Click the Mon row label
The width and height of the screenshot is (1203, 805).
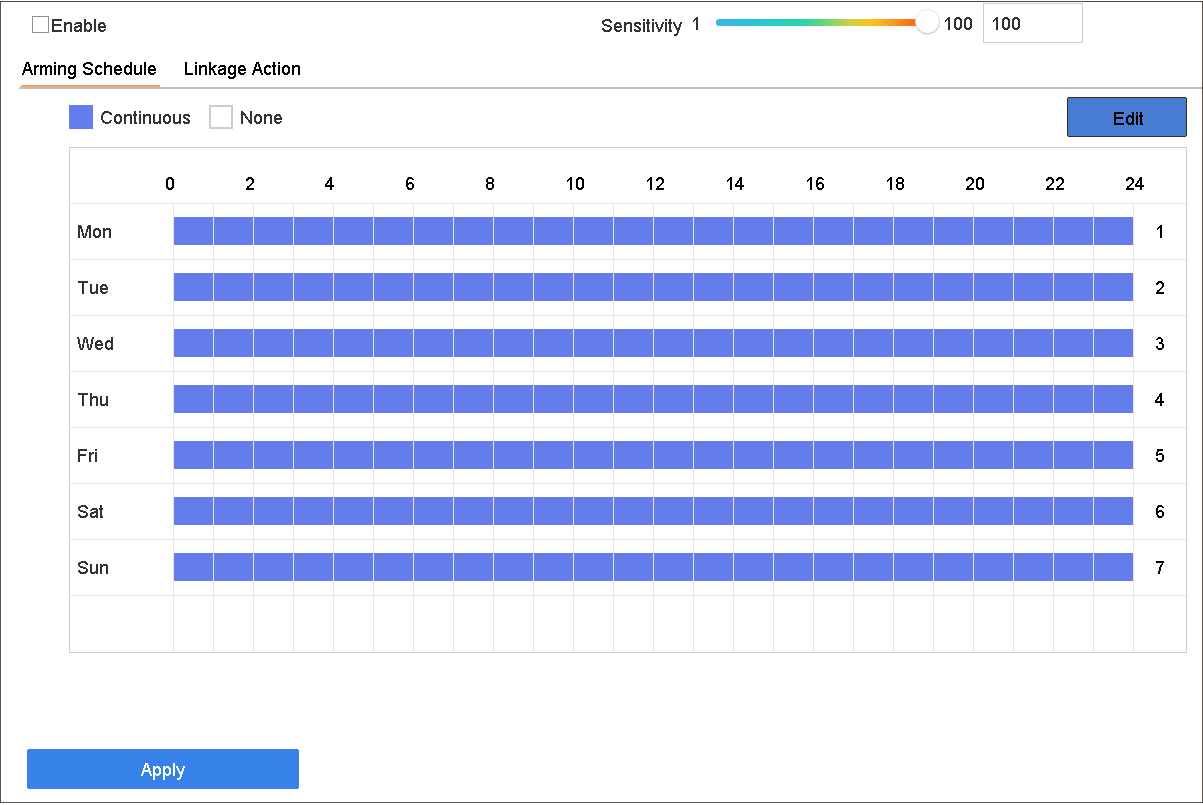95,232
